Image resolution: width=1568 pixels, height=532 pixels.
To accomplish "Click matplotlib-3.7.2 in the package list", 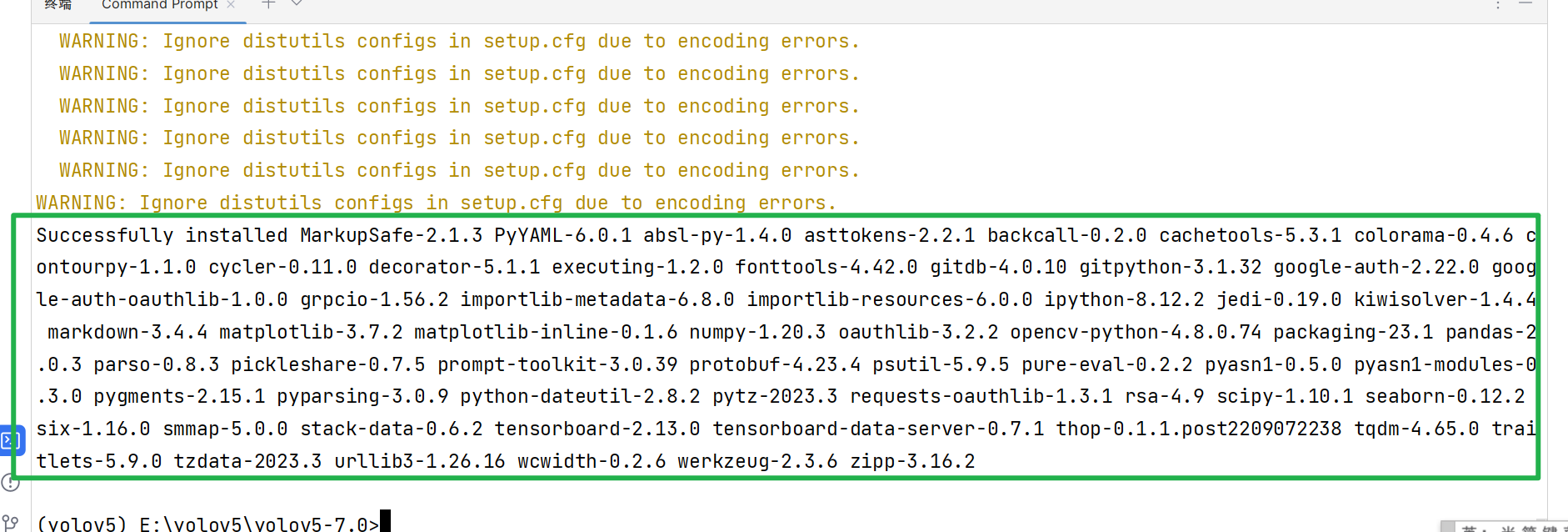I will (x=311, y=333).
